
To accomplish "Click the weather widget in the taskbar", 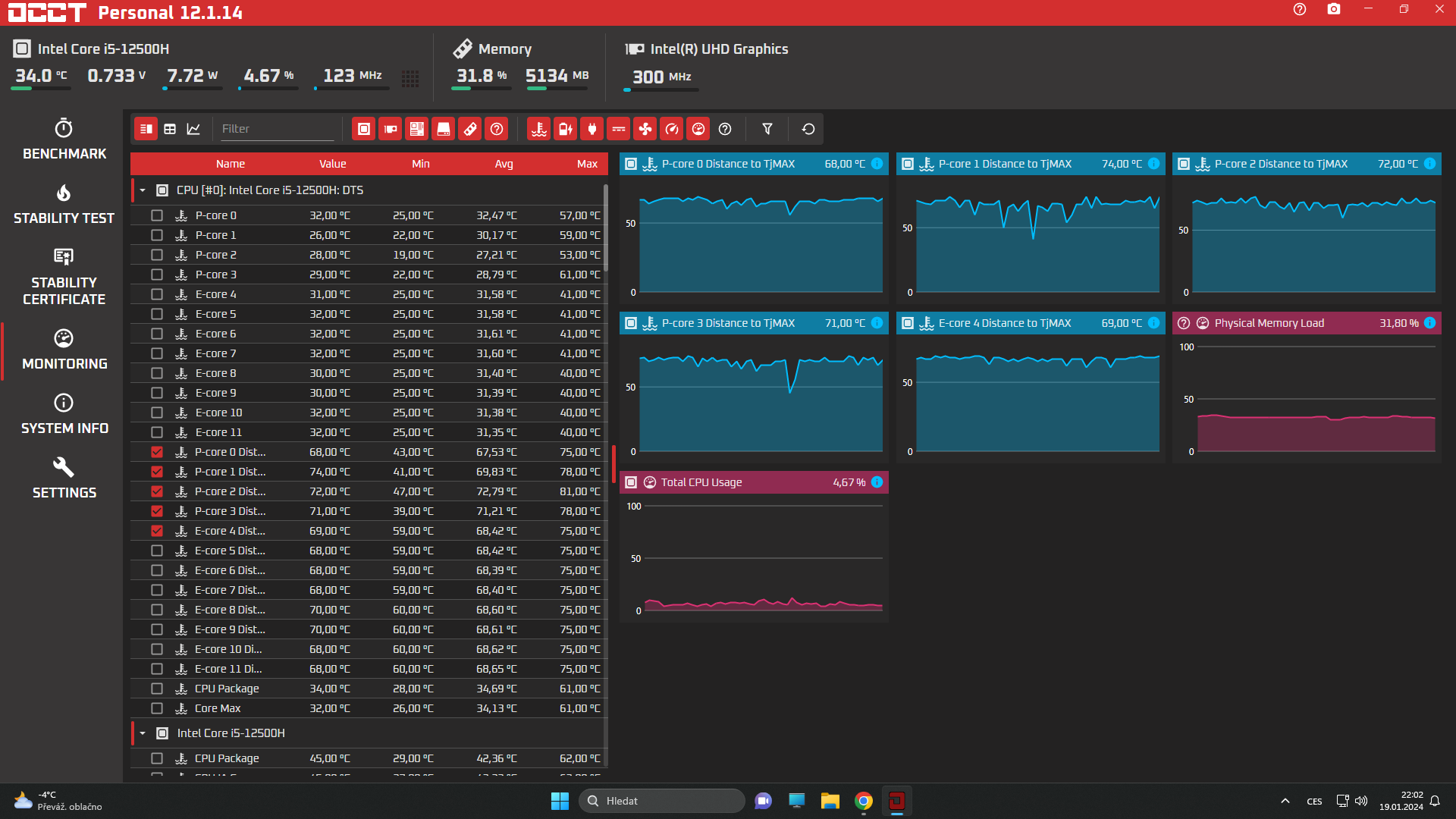I will pyautogui.click(x=58, y=801).
